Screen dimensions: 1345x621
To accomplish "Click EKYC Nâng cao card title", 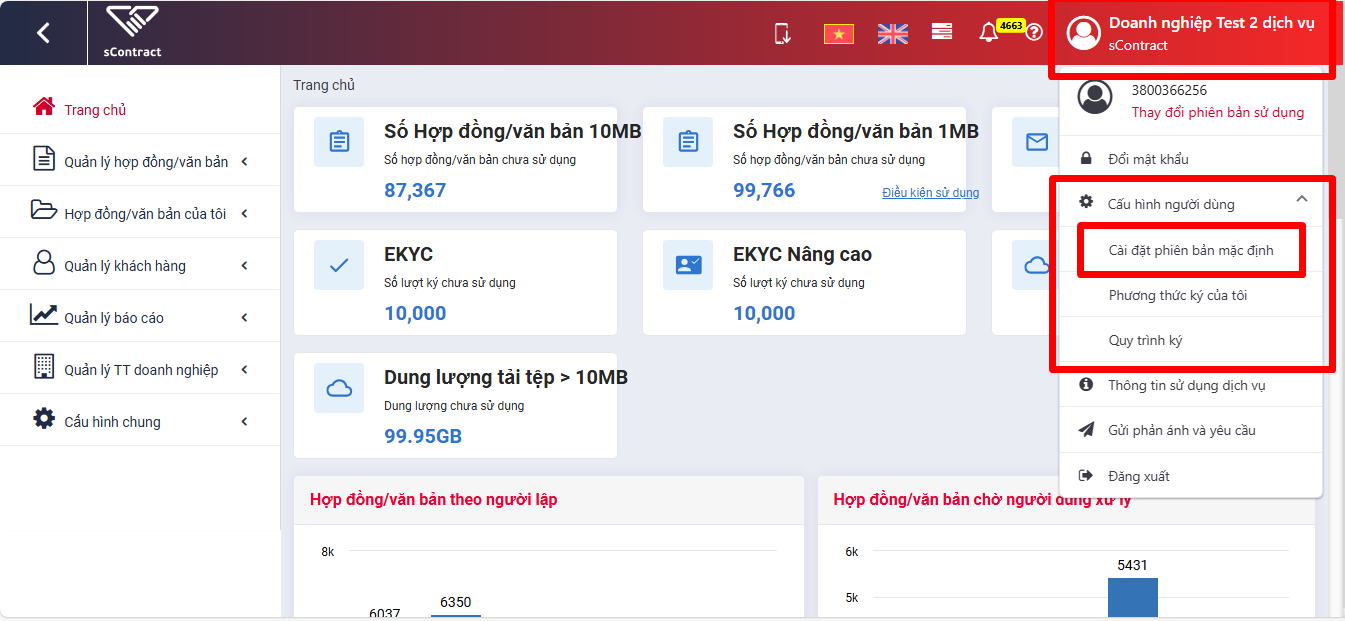I will tap(802, 254).
